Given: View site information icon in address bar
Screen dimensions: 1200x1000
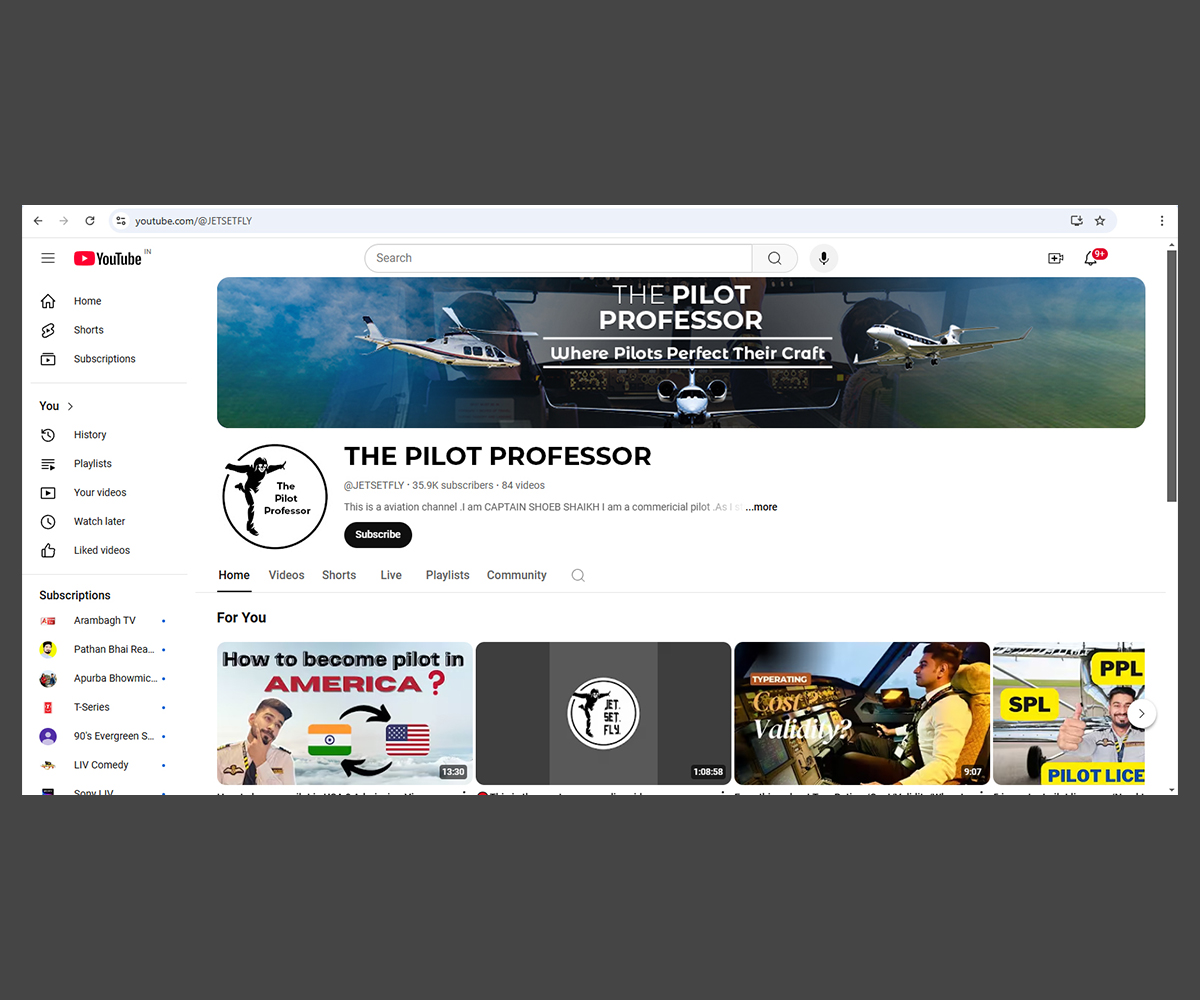Looking at the screenshot, I should [x=121, y=221].
